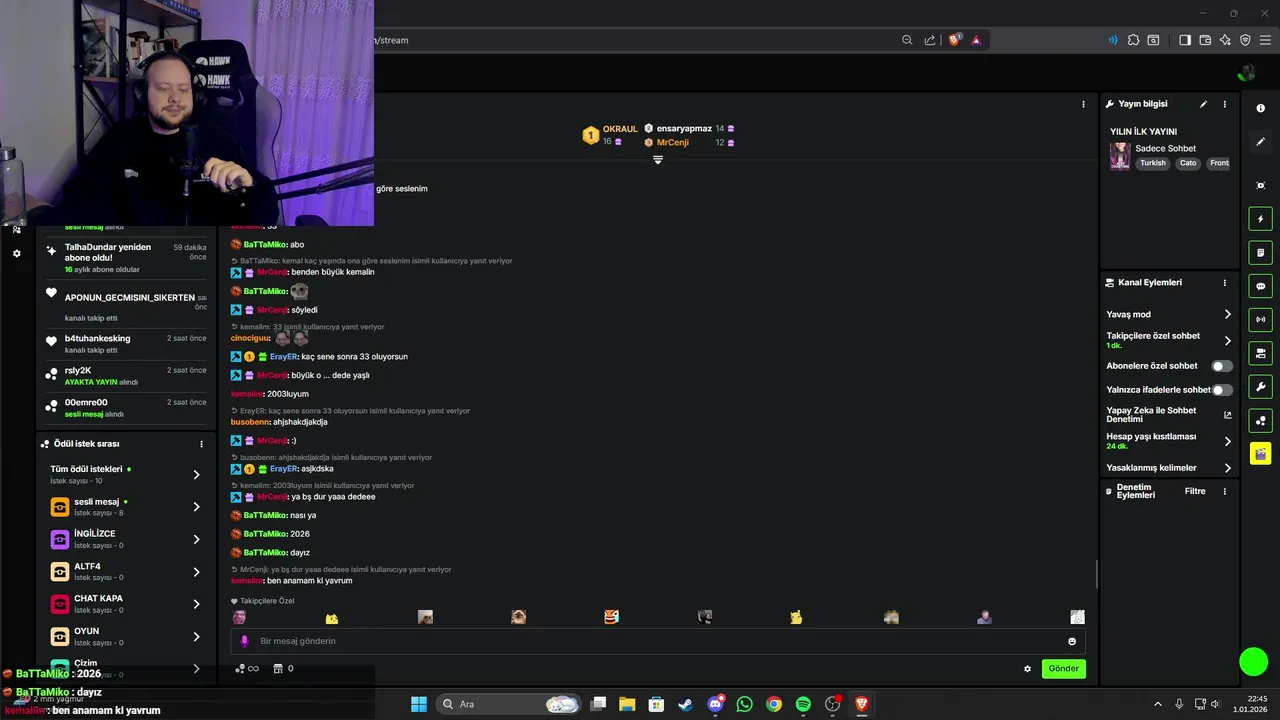Expand Yasaklanmış kelimeler list
This screenshot has width=1280, height=720.
click(1227, 468)
